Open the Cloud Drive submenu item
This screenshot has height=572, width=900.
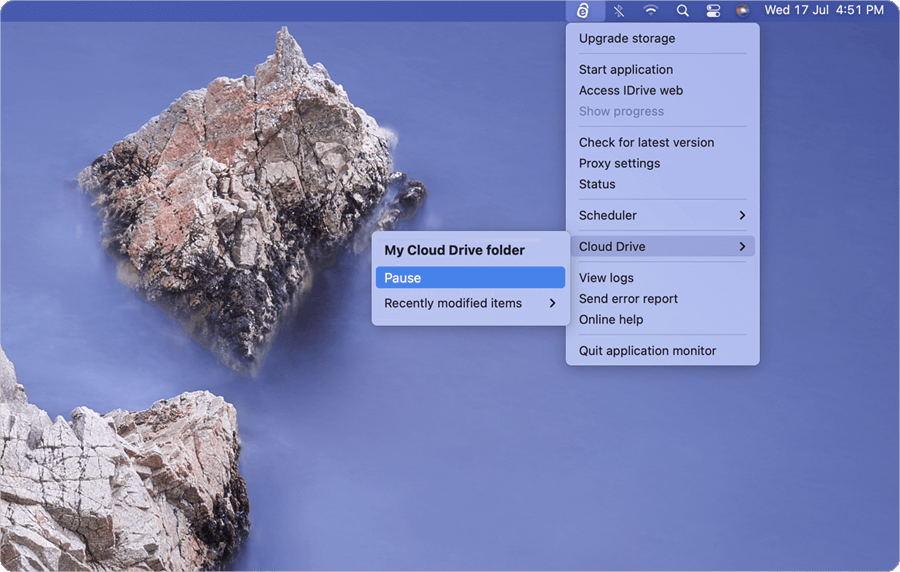[662, 246]
